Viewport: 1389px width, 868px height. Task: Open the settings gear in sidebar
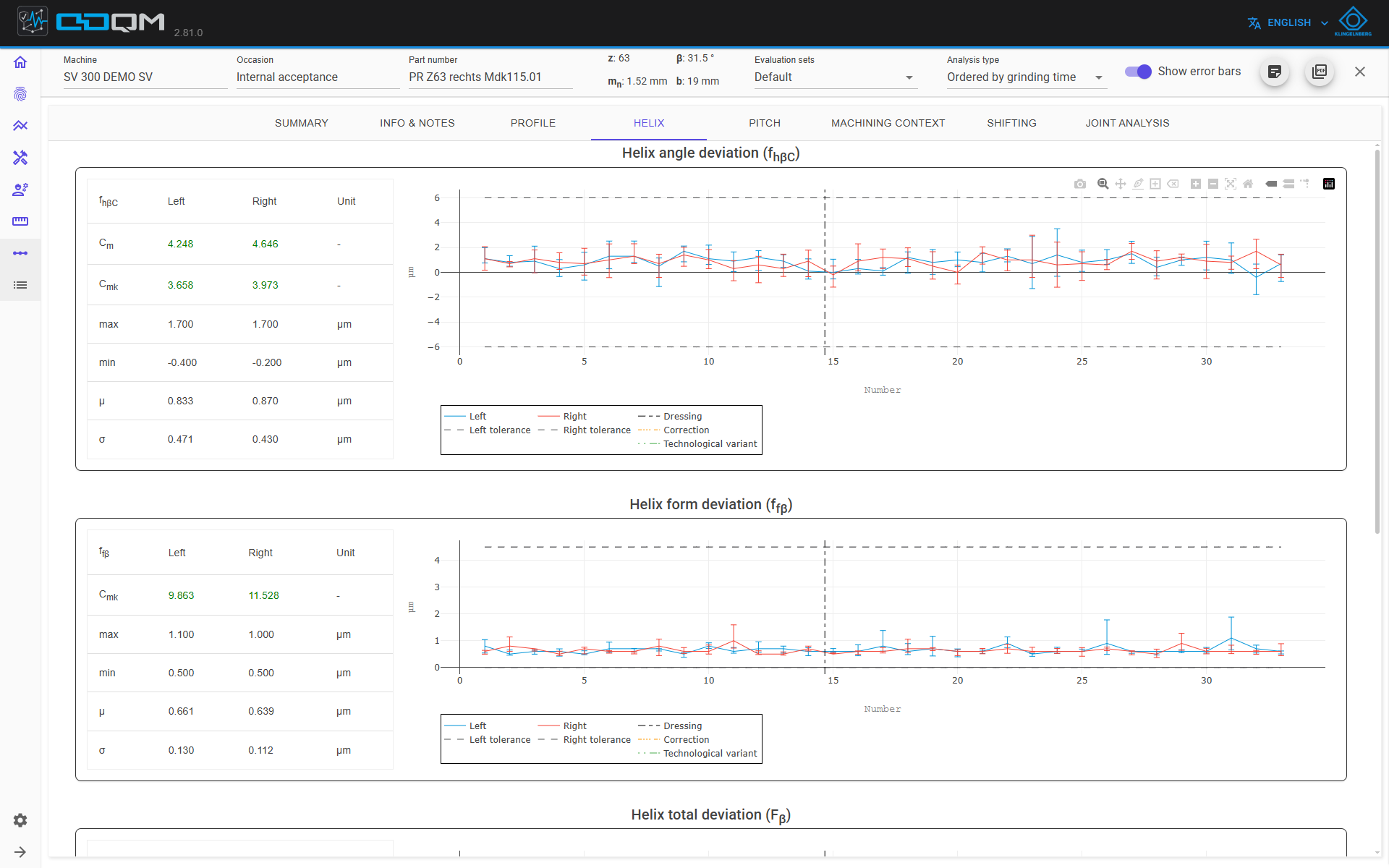click(x=20, y=820)
